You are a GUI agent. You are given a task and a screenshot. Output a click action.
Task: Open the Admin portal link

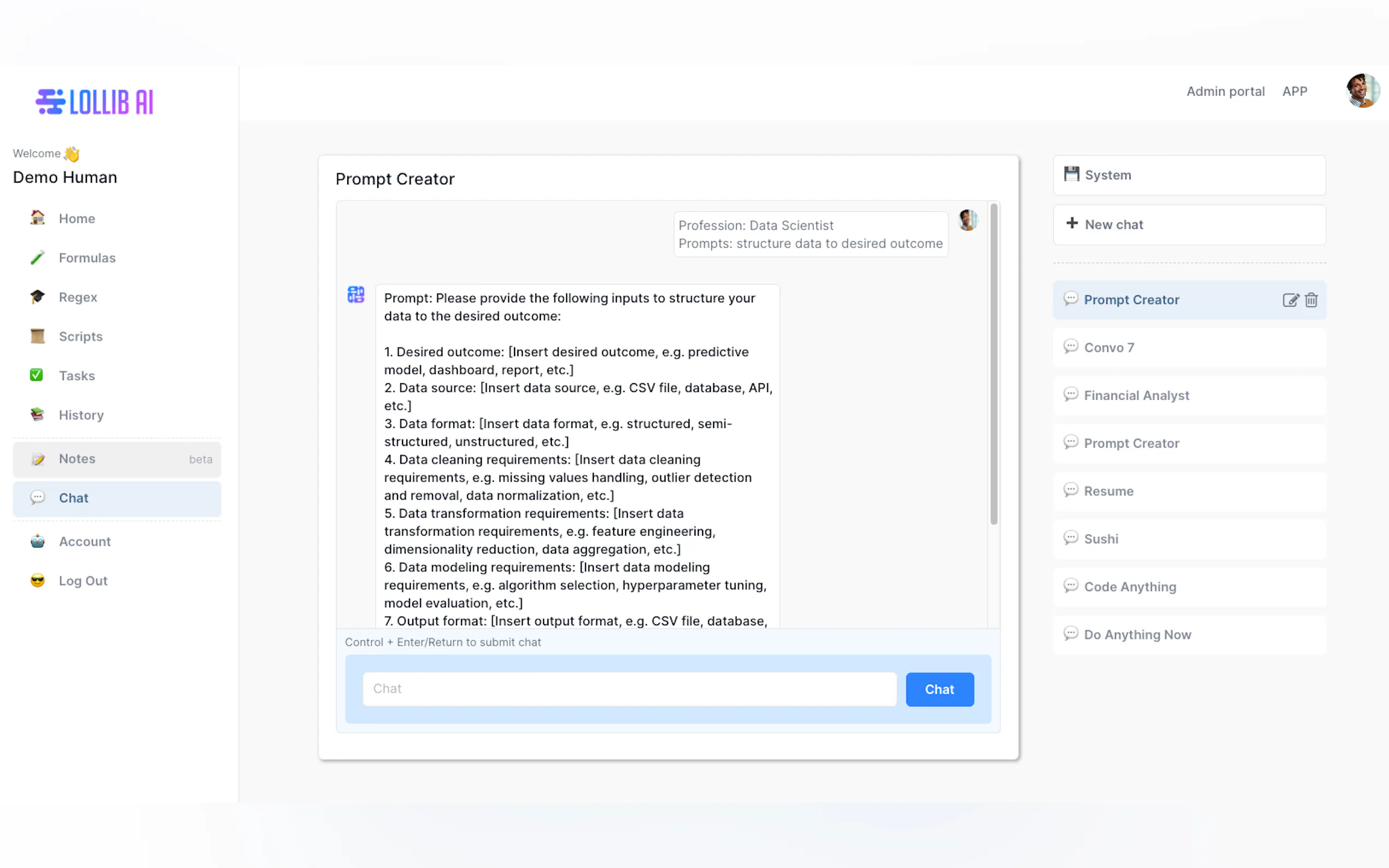1225,91
